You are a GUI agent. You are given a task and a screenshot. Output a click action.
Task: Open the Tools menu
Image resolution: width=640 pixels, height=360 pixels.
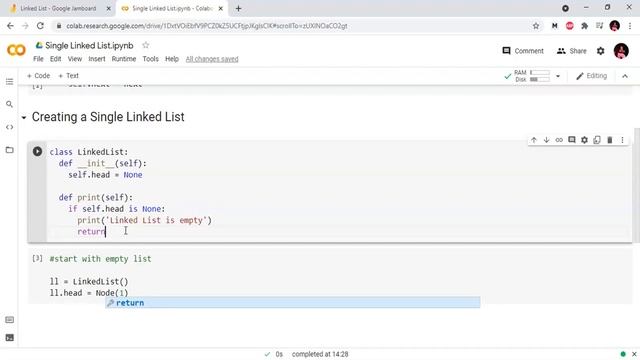150,59
